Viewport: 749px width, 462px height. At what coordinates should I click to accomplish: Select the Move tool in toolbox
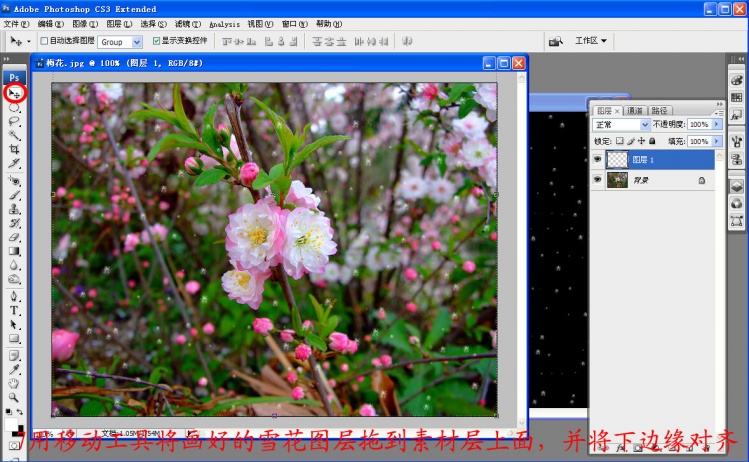click(x=15, y=93)
